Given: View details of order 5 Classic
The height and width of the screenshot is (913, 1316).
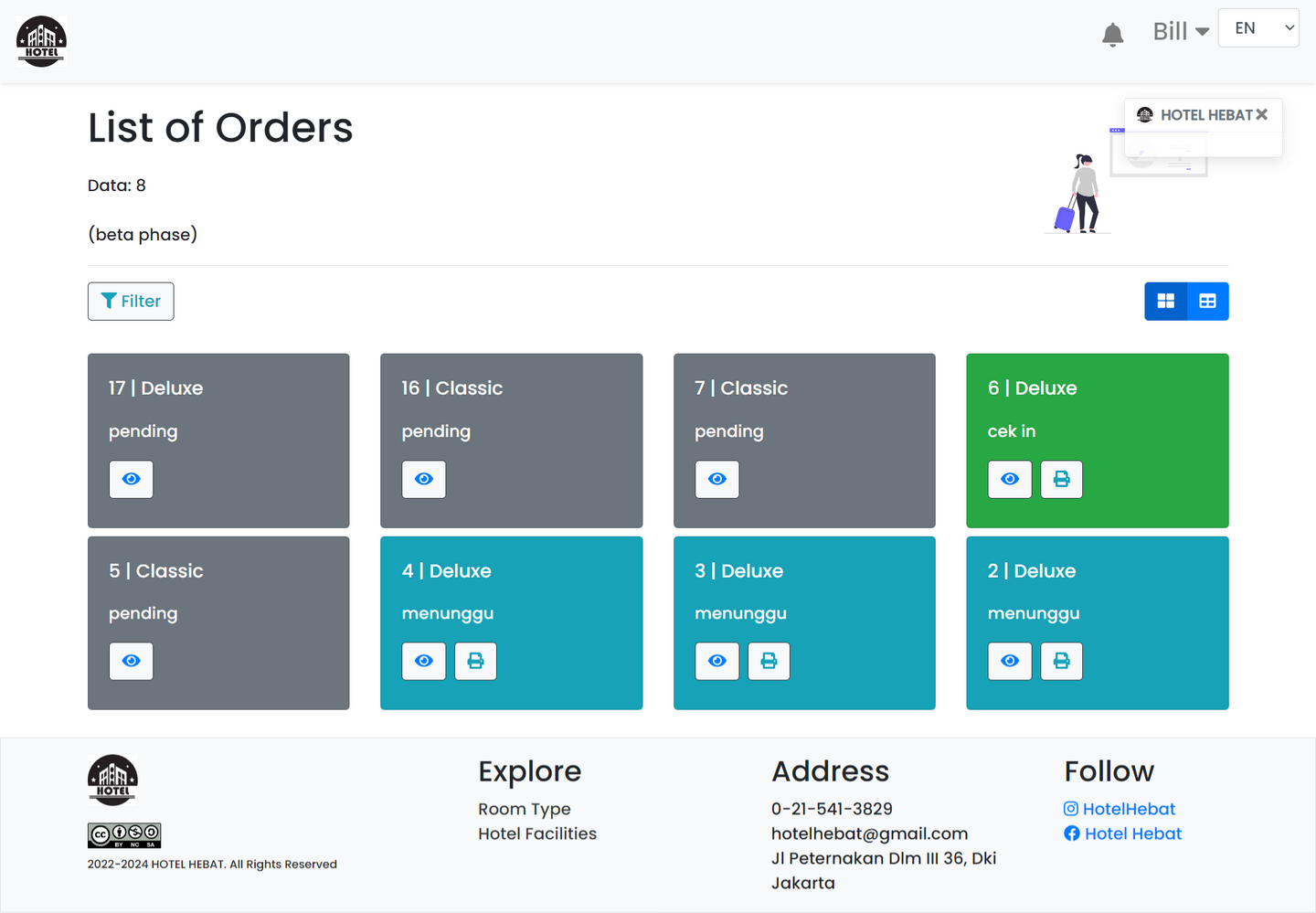Looking at the screenshot, I should tap(132, 661).
